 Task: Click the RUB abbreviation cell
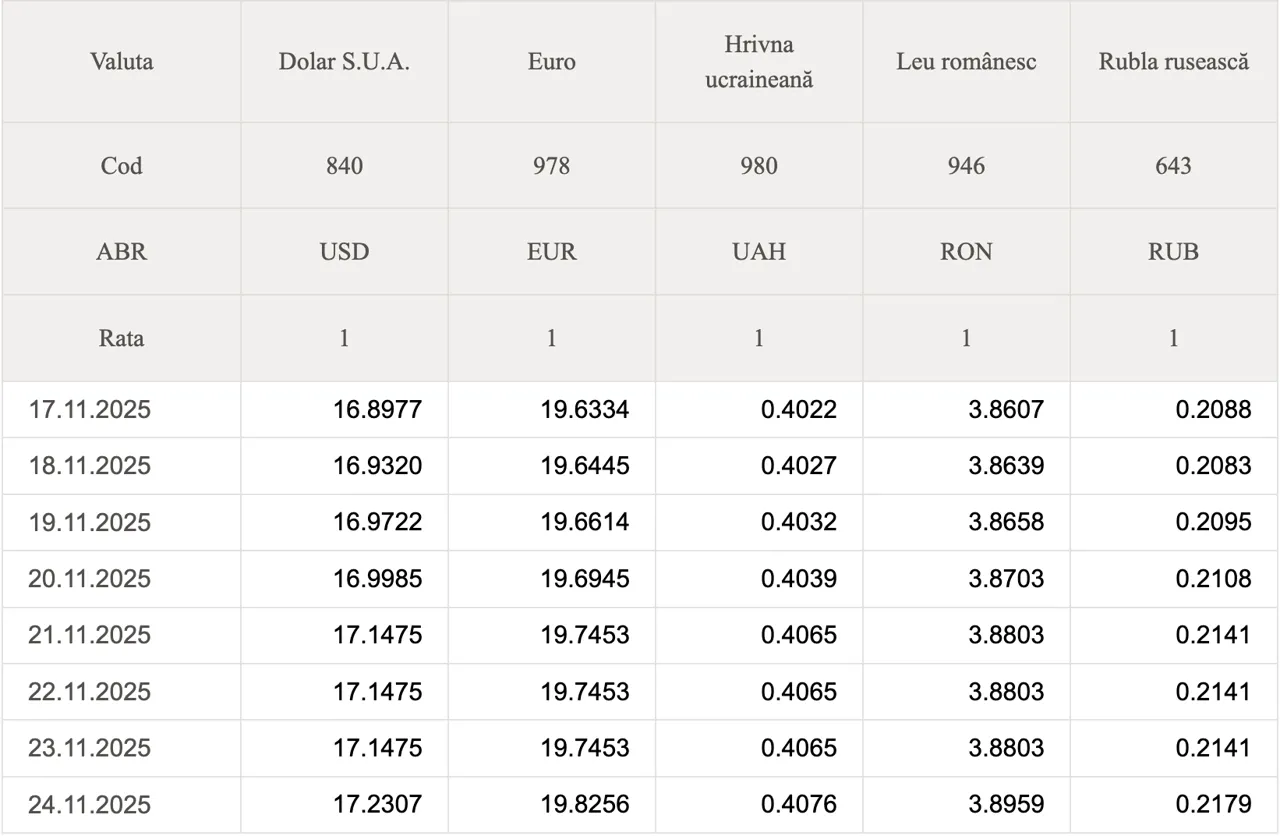point(1174,252)
